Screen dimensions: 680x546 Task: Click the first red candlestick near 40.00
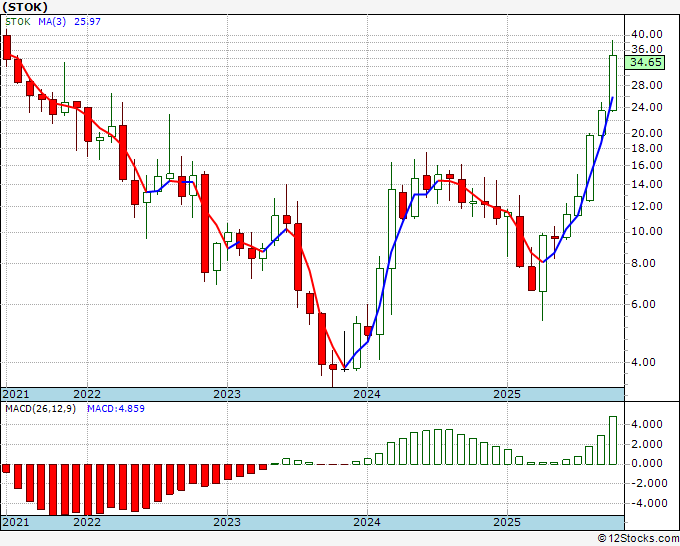pyautogui.click(x=7, y=47)
